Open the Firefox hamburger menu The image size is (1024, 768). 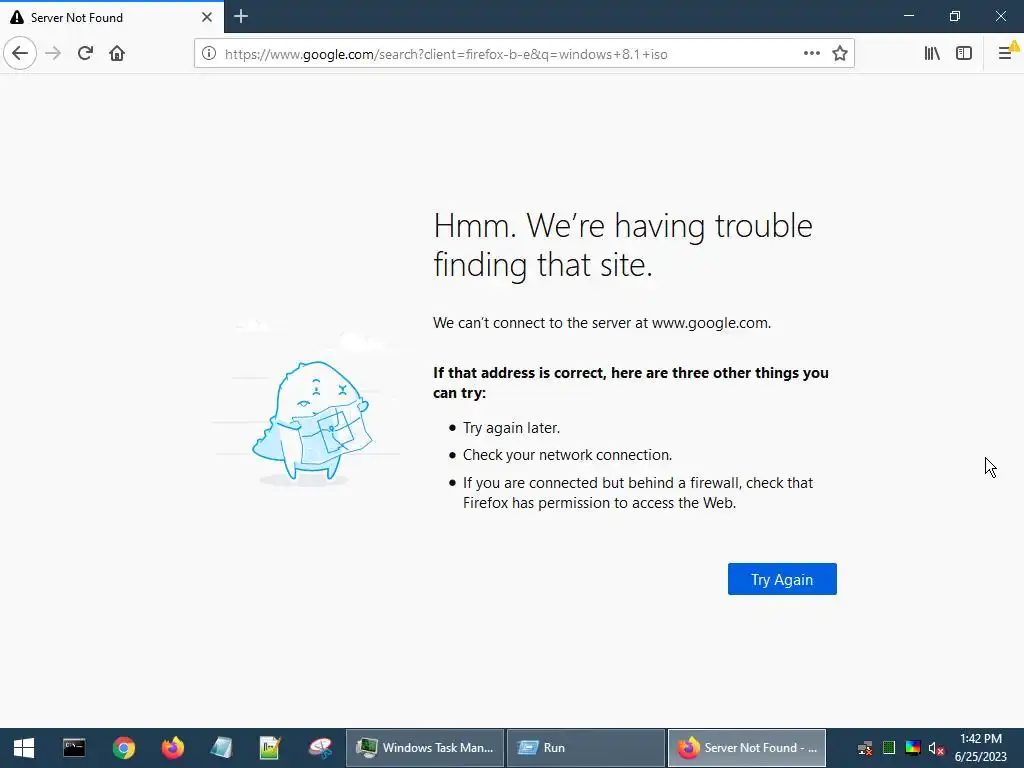point(1006,54)
